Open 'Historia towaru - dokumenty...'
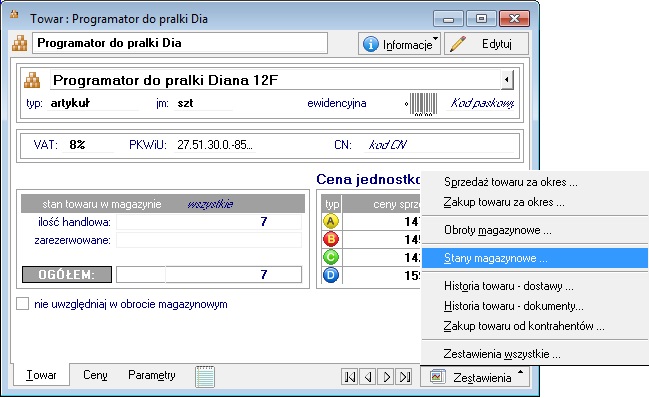The image size is (649, 398). 535,306
